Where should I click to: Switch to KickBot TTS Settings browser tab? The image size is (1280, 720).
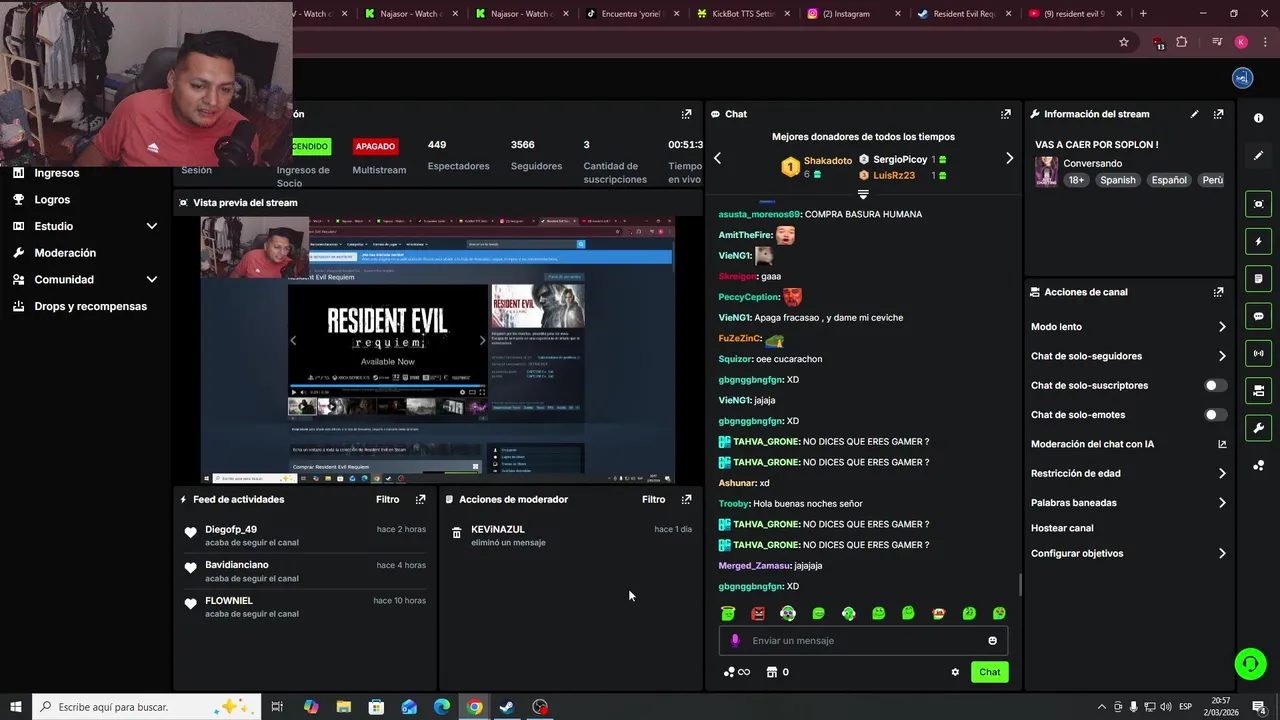(x=743, y=14)
